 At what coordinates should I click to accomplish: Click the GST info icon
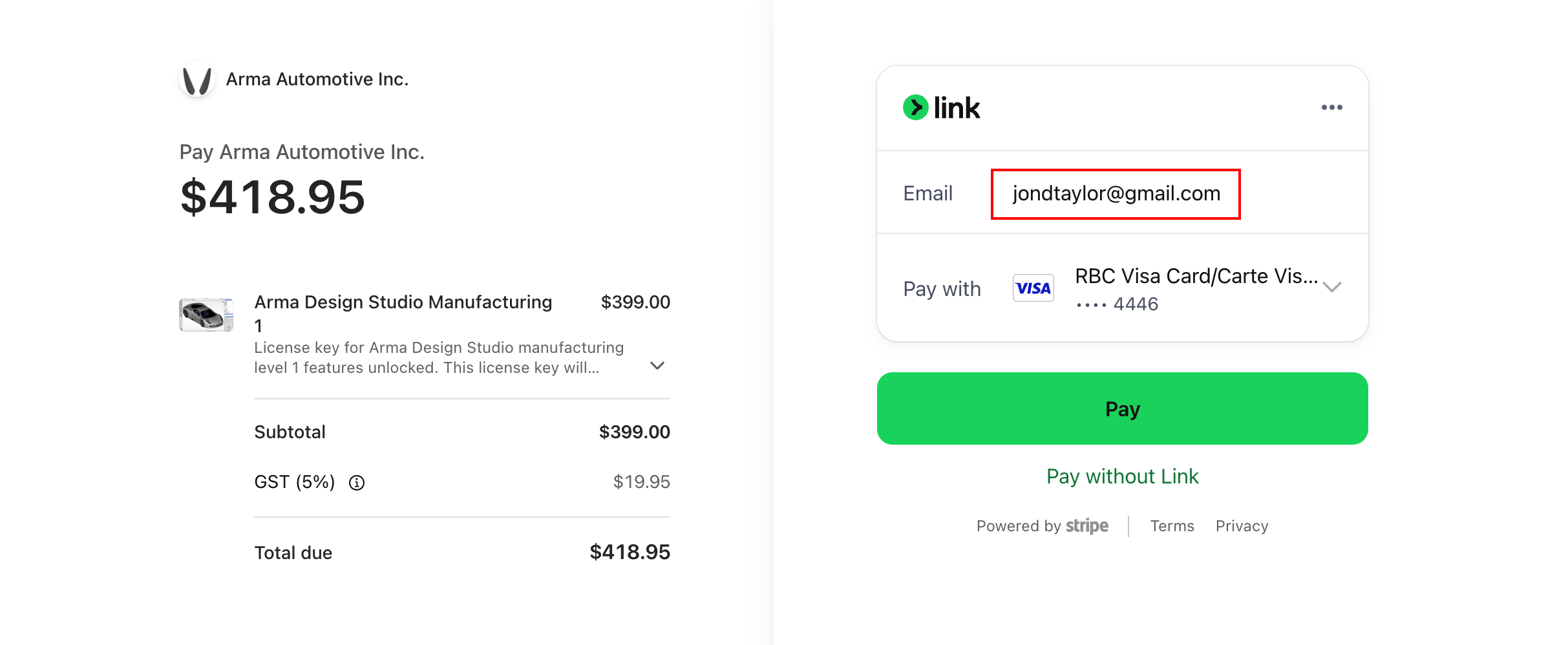(x=357, y=483)
